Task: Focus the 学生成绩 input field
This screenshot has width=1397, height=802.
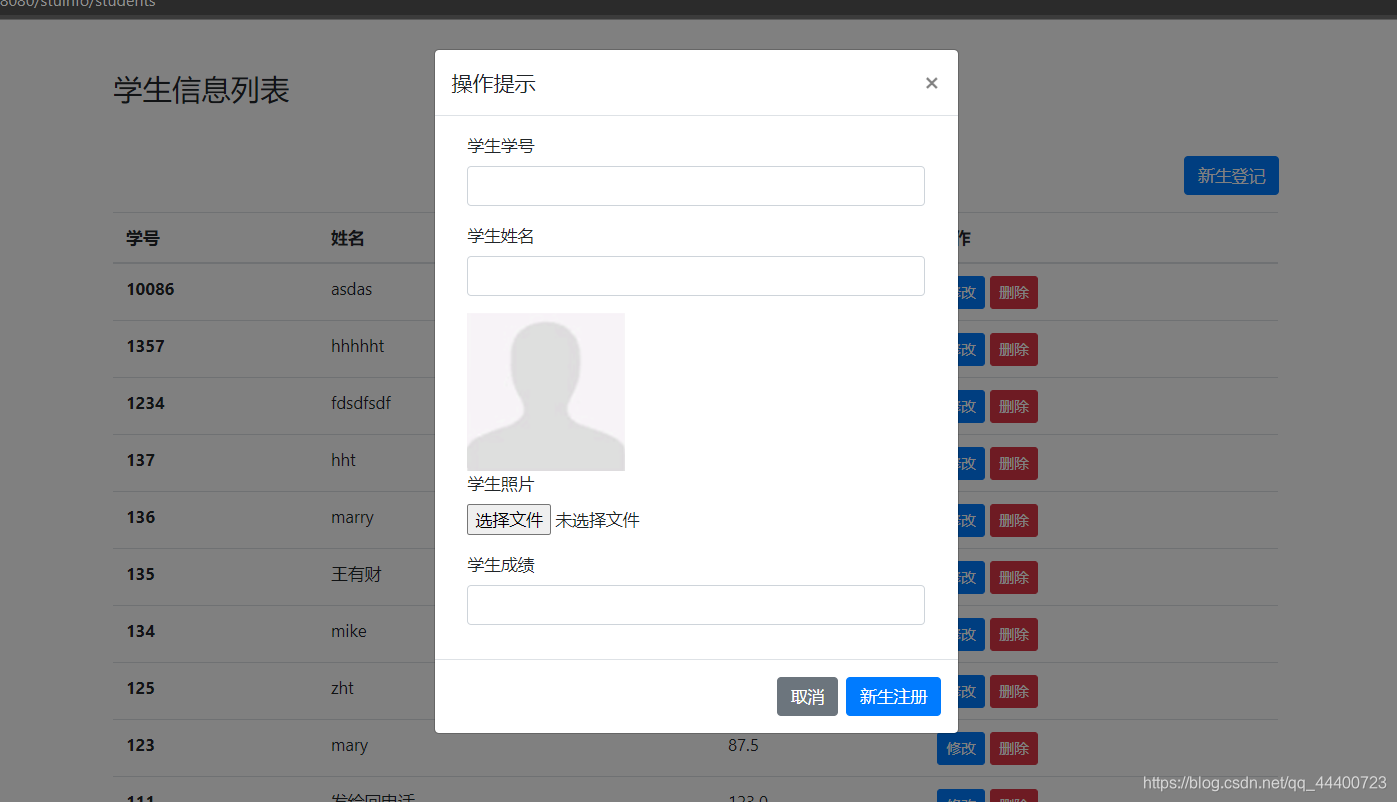Action: point(695,605)
